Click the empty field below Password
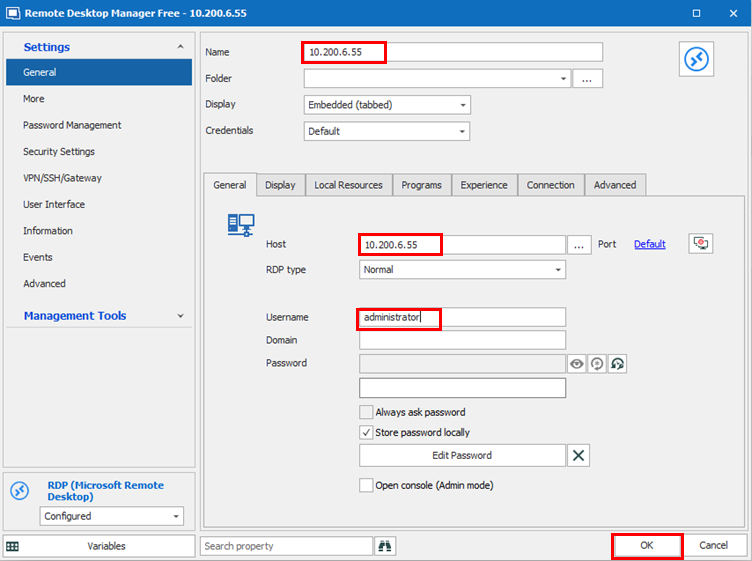This screenshot has height=561, width=752. click(462, 388)
